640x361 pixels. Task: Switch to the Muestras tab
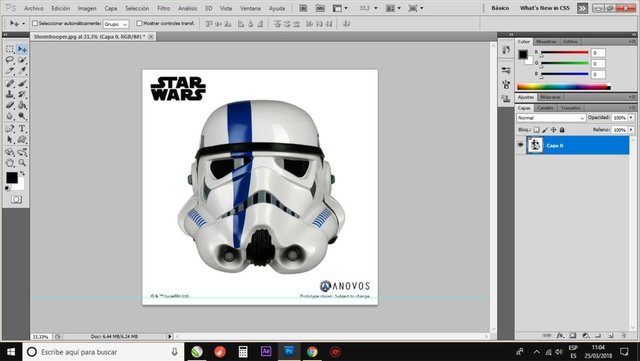(x=546, y=42)
